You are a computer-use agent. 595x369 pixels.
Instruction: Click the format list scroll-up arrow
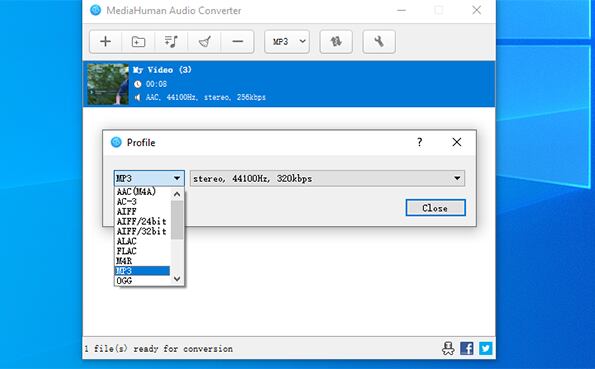coord(177,194)
